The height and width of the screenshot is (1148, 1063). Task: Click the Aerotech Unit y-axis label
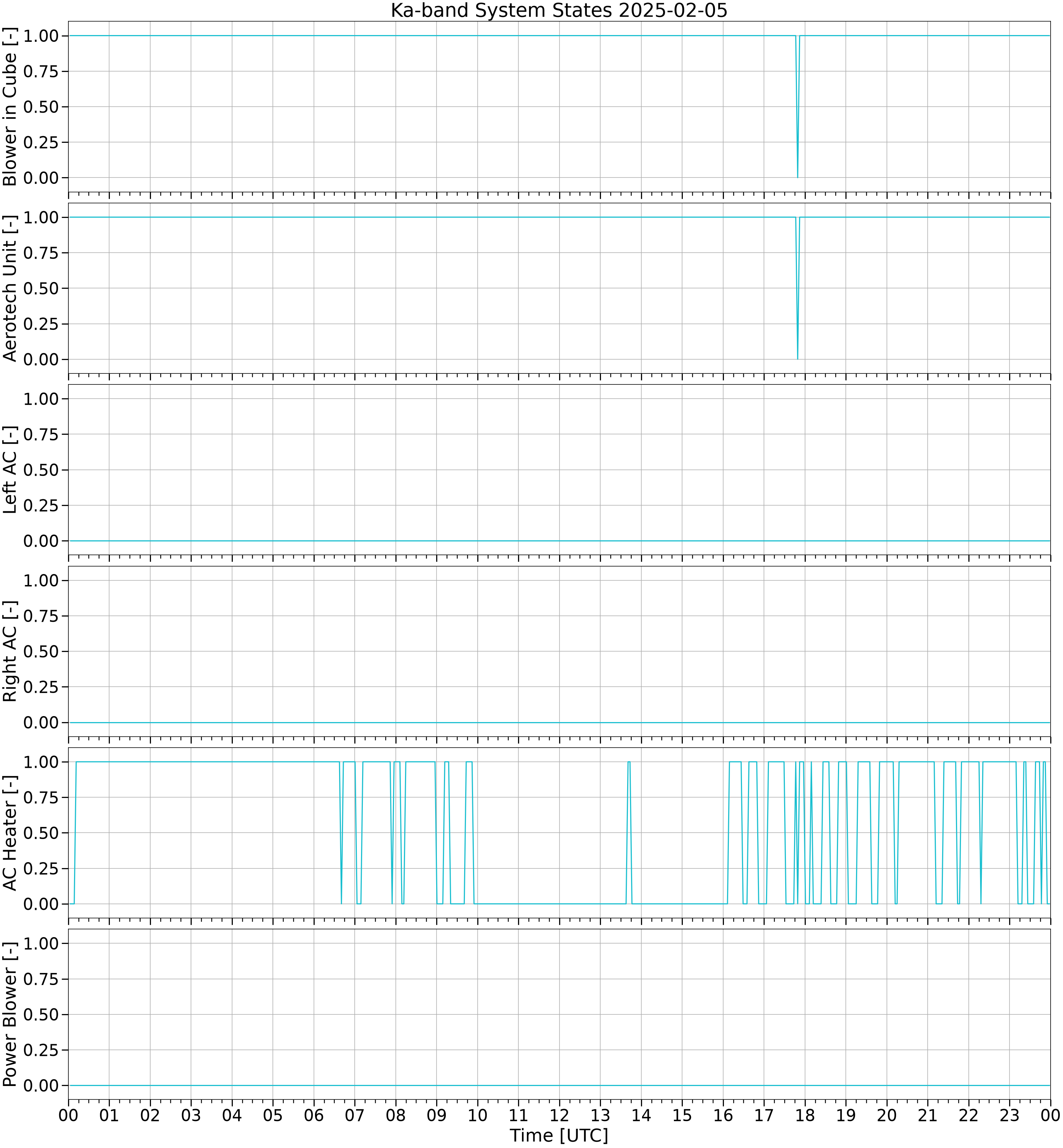pos(10,288)
